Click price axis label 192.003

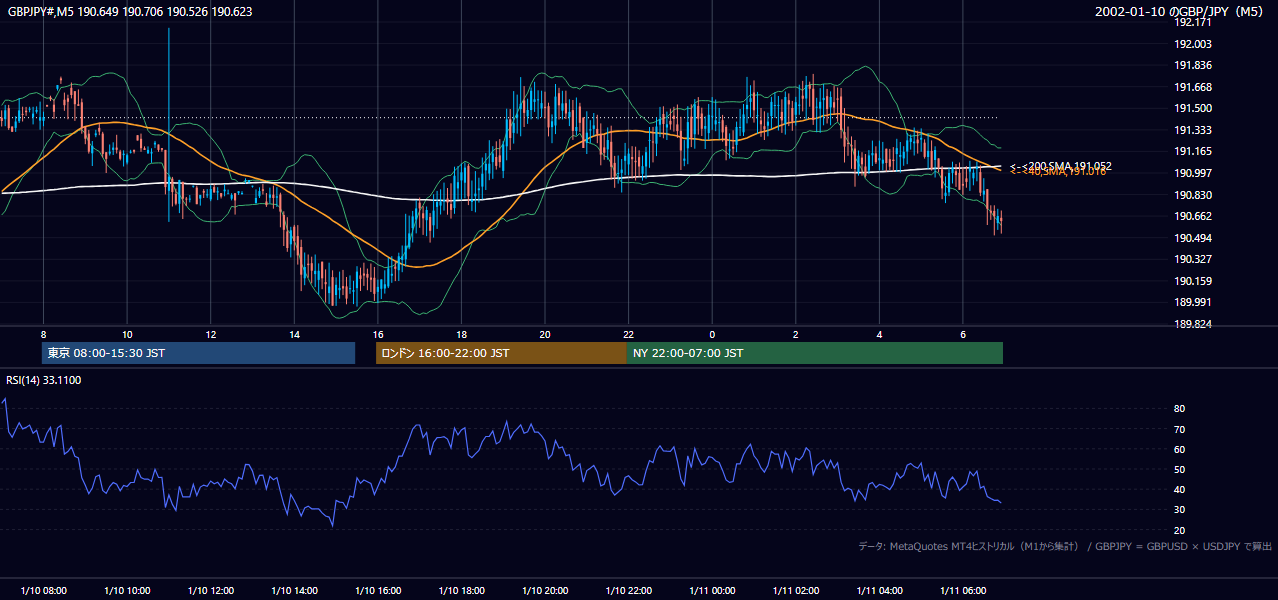[1193, 44]
